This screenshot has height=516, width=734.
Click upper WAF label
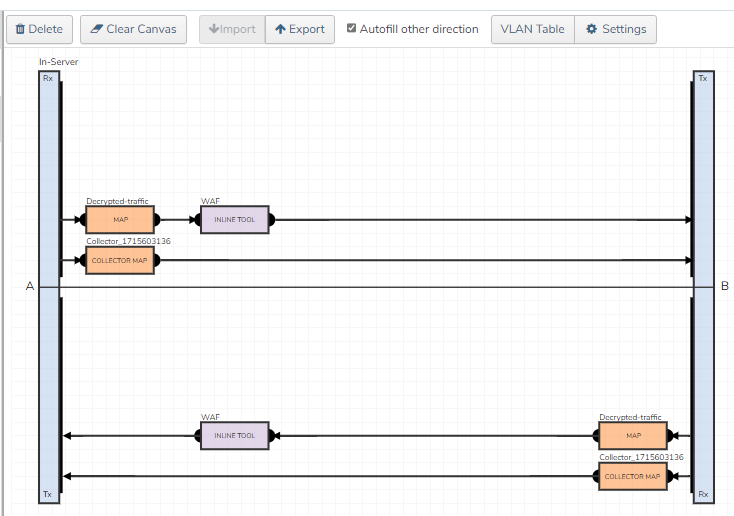[210, 201]
